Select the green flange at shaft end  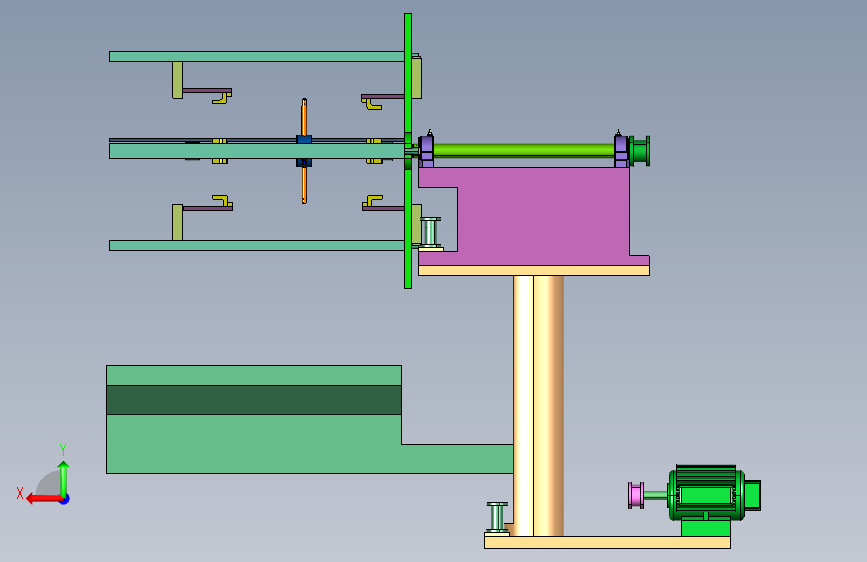[640, 151]
